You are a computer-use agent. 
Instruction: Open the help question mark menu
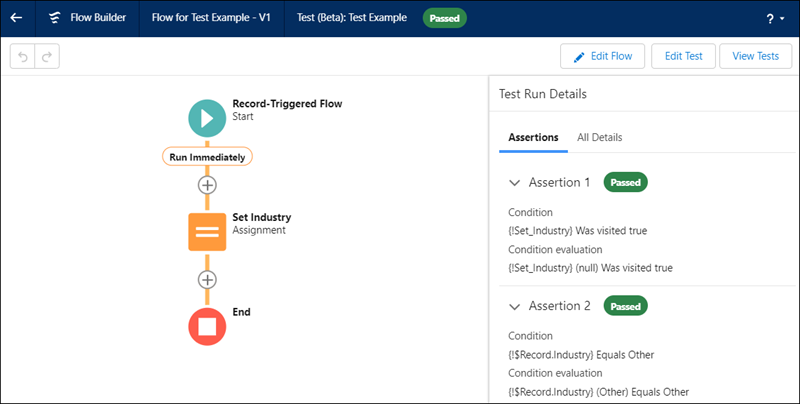pos(775,18)
